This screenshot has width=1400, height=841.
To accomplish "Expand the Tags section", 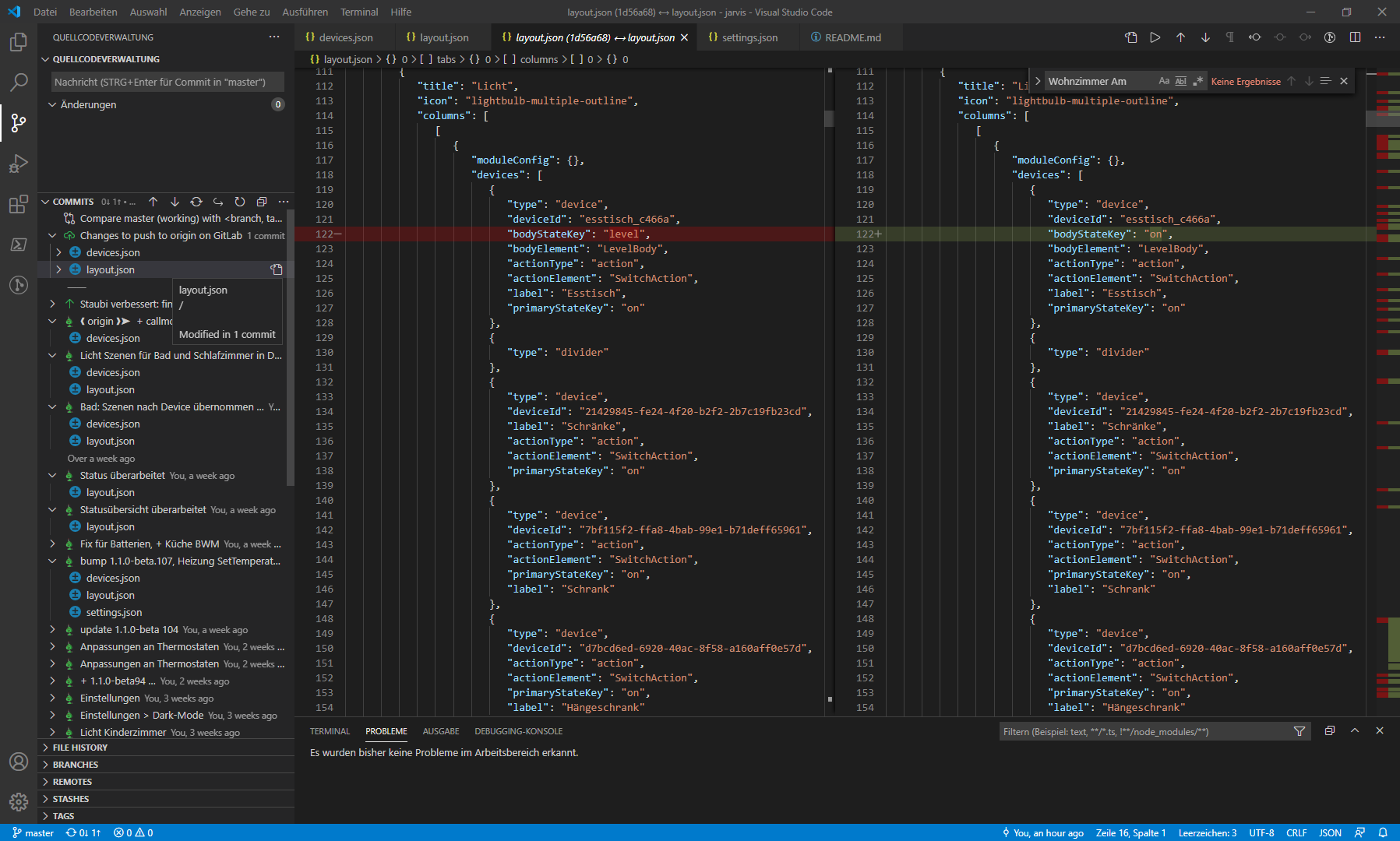I will (166, 816).
